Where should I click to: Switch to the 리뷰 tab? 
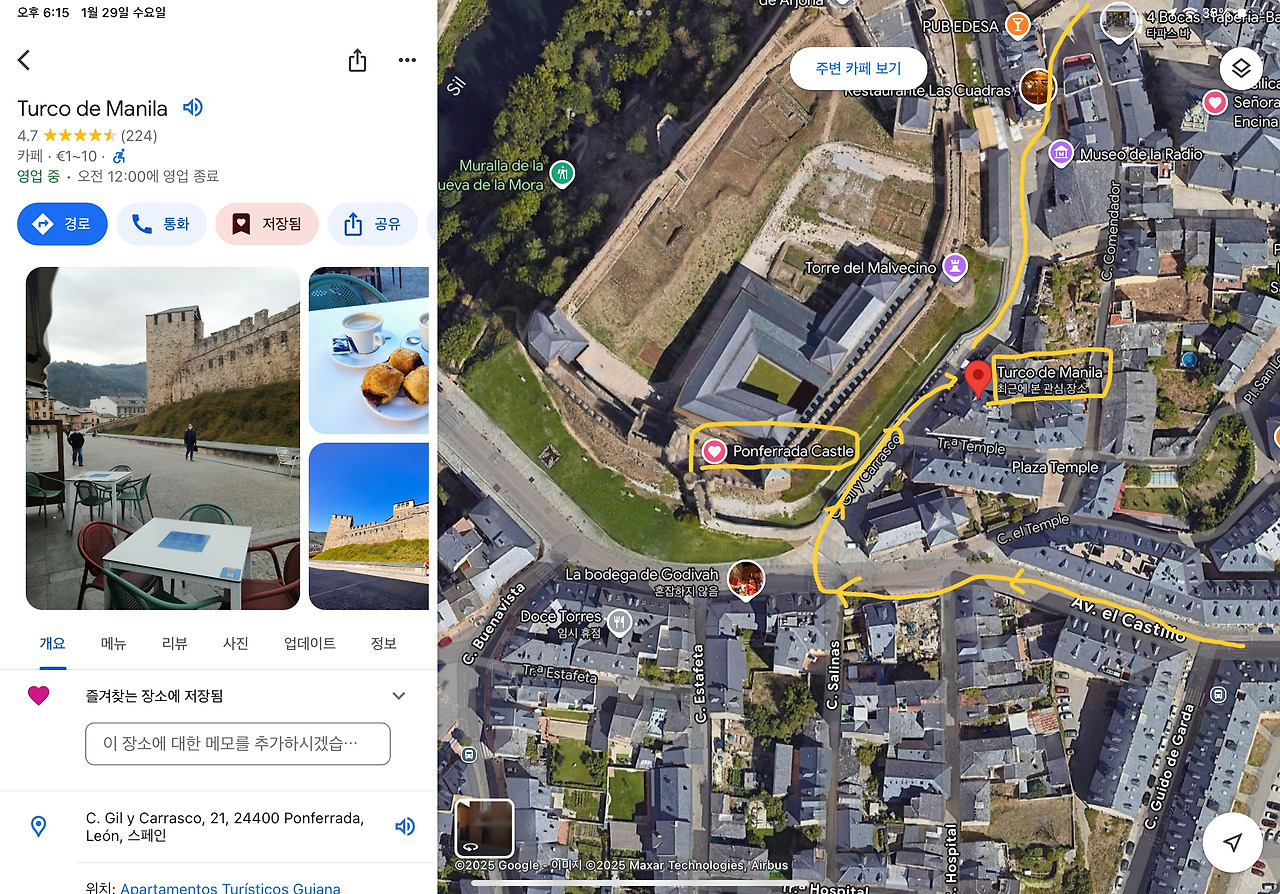pos(174,643)
